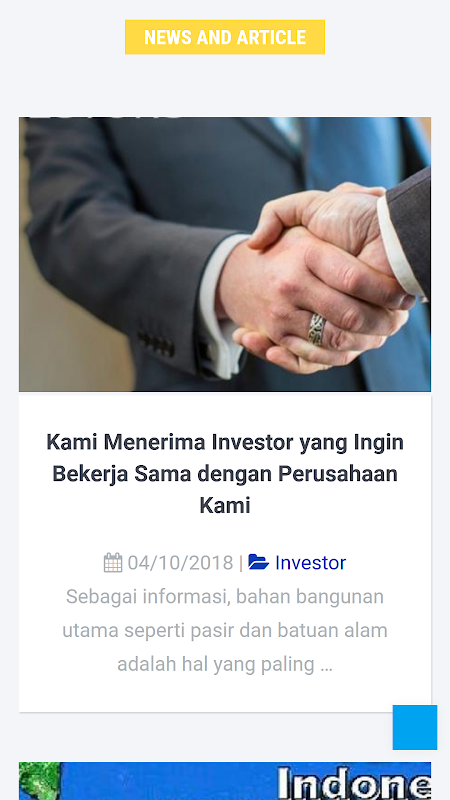Click the 'Indone' text on map image
Viewport: 450px width, 800px height.
354,783
